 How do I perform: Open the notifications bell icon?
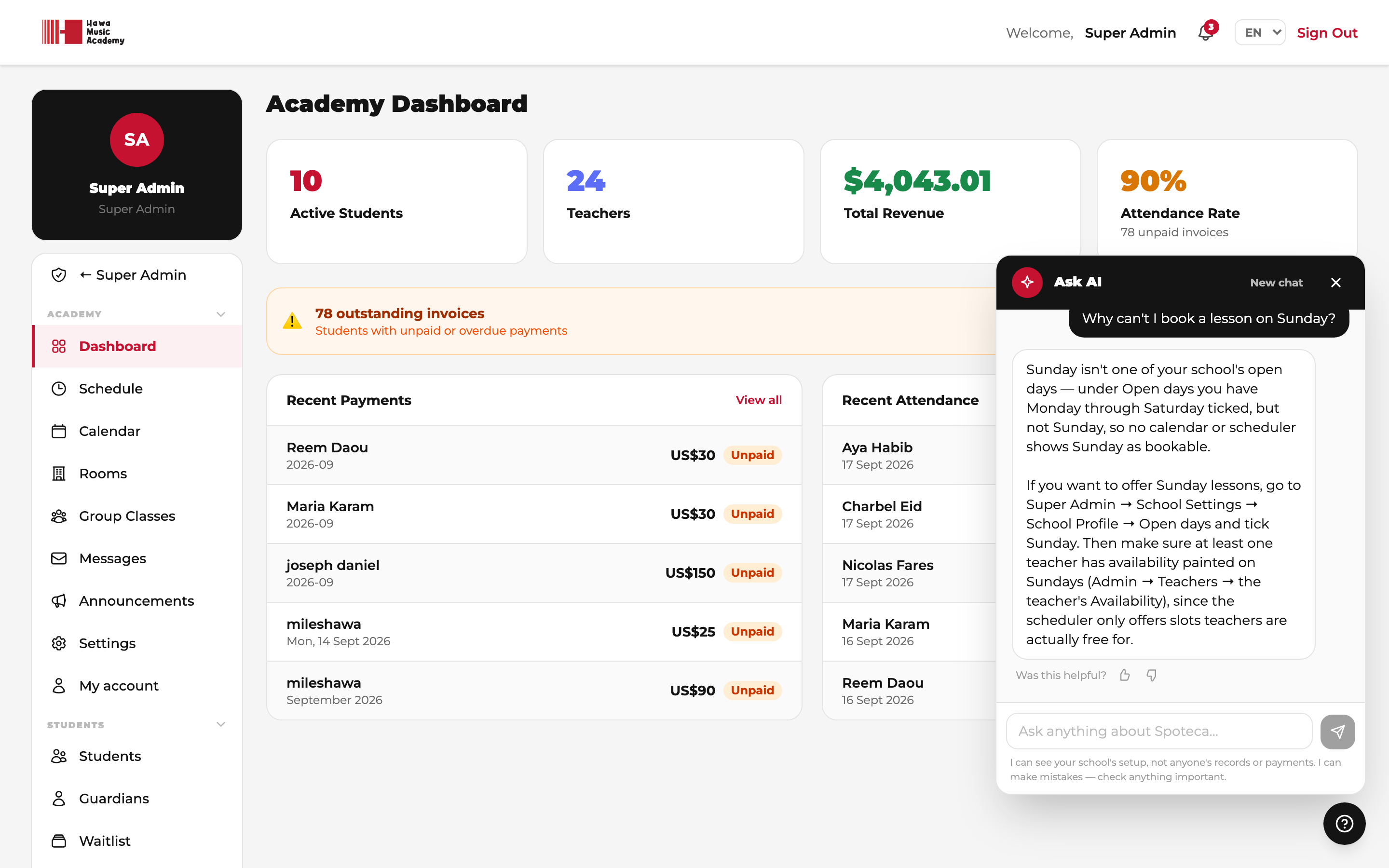point(1205,33)
